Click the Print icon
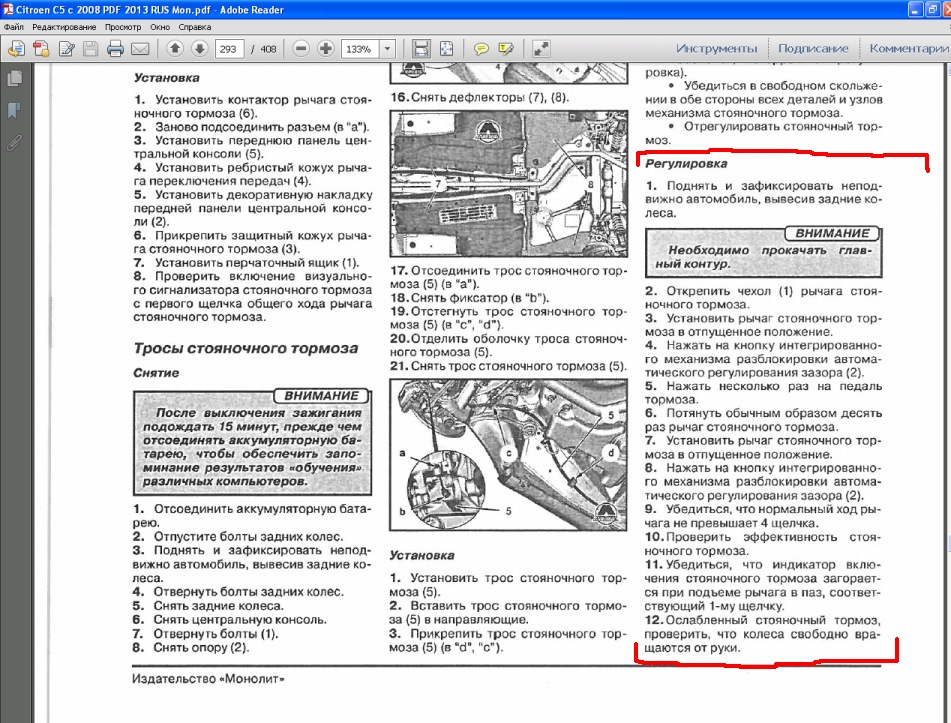The height and width of the screenshot is (723, 951). coord(115,49)
